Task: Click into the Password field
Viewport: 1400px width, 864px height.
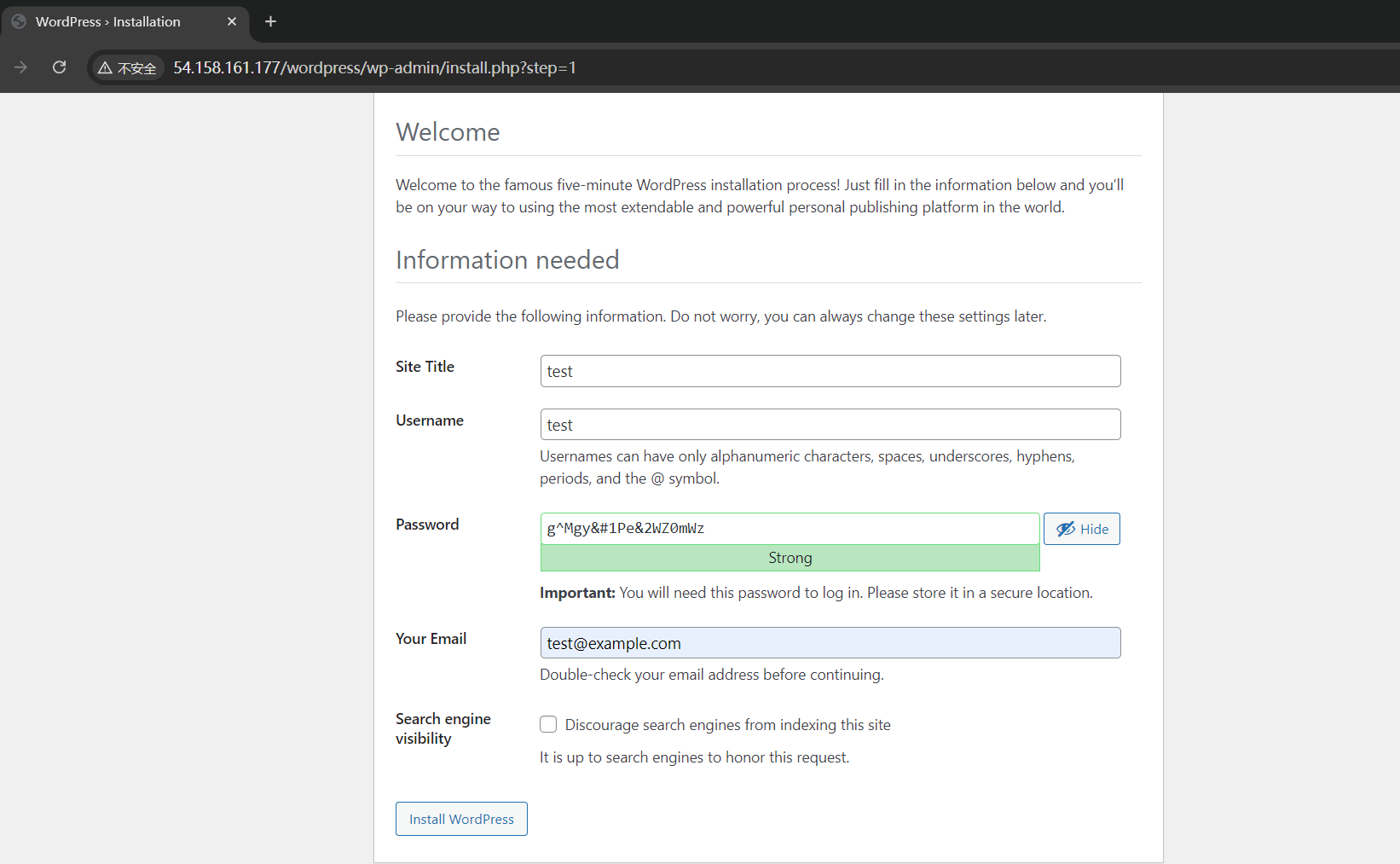Action: pyautogui.click(x=790, y=529)
